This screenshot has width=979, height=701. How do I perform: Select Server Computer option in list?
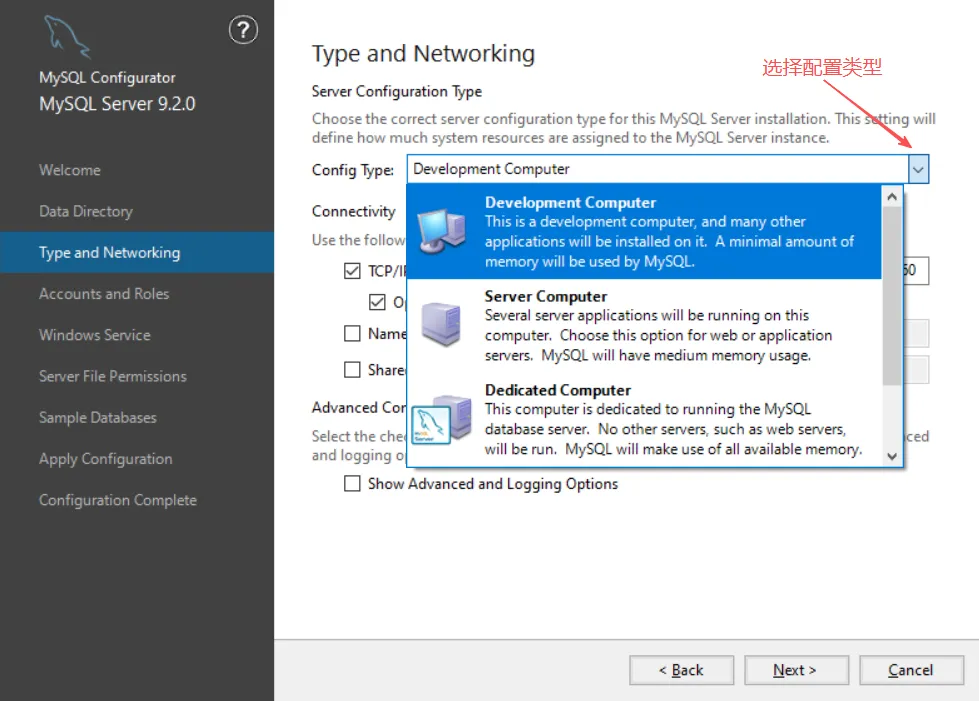(x=644, y=325)
